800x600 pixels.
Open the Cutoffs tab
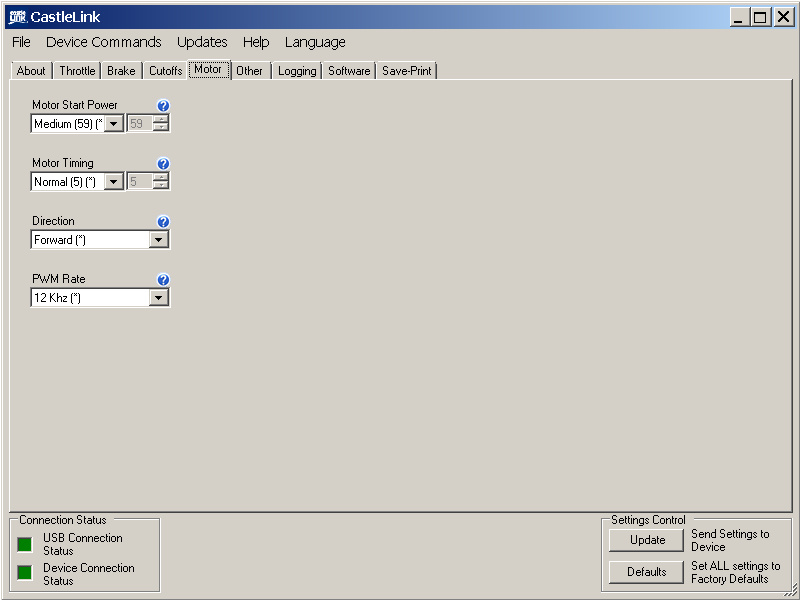pyautogui.click(x=166, y=71)
